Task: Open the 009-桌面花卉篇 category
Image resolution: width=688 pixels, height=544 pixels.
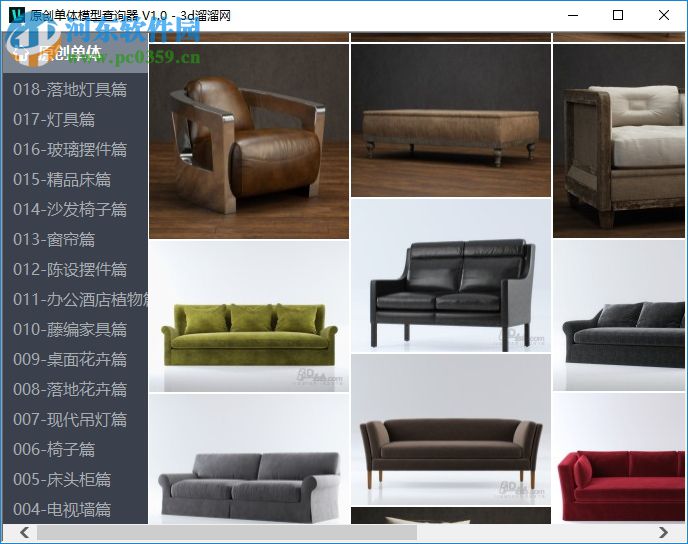Action: [70, 359]
